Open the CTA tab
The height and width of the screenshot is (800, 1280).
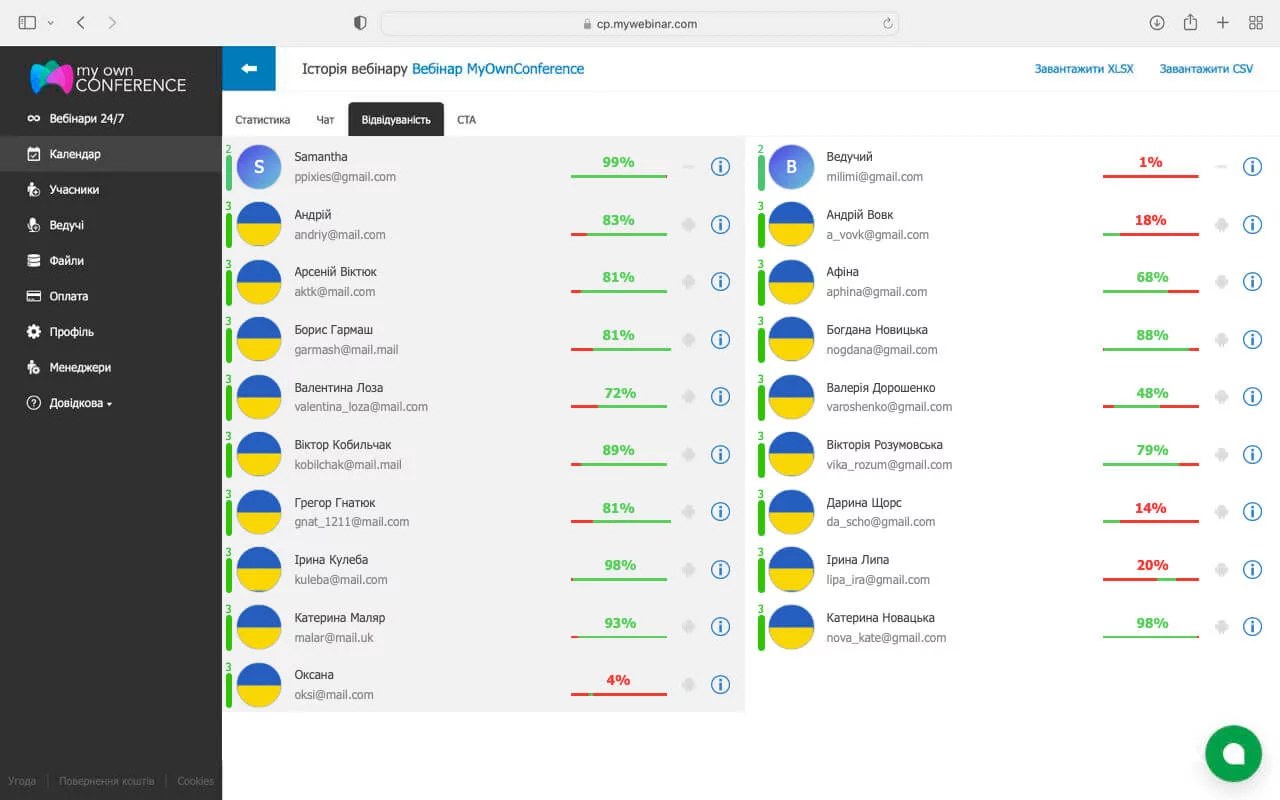click(466, 120)
